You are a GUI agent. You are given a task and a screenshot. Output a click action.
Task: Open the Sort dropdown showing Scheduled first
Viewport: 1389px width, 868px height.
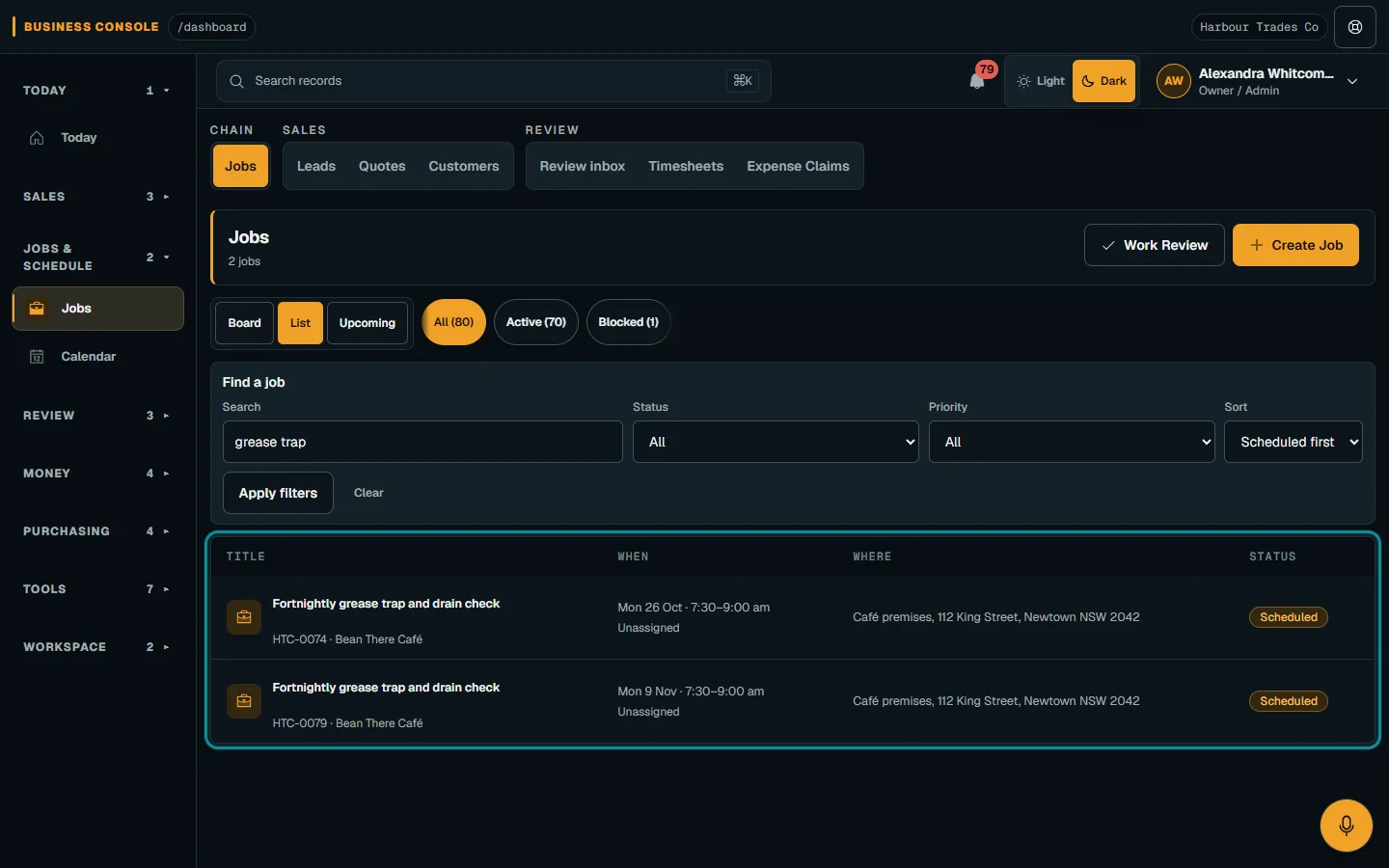click(1294, 442)
